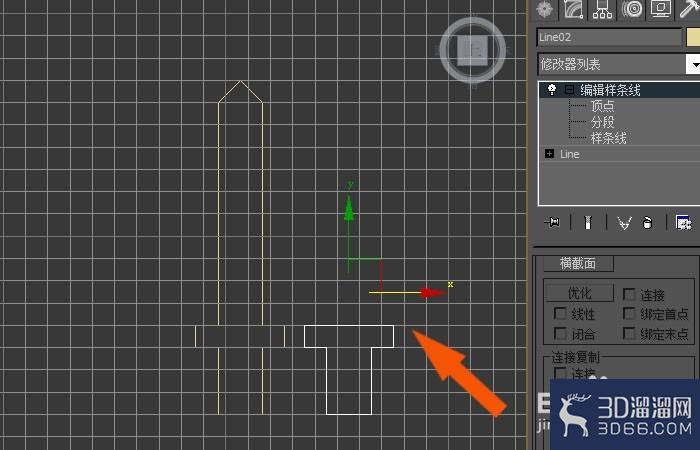
Task: Open the Motion command panel tab
Action: click(x=632, y=9)
